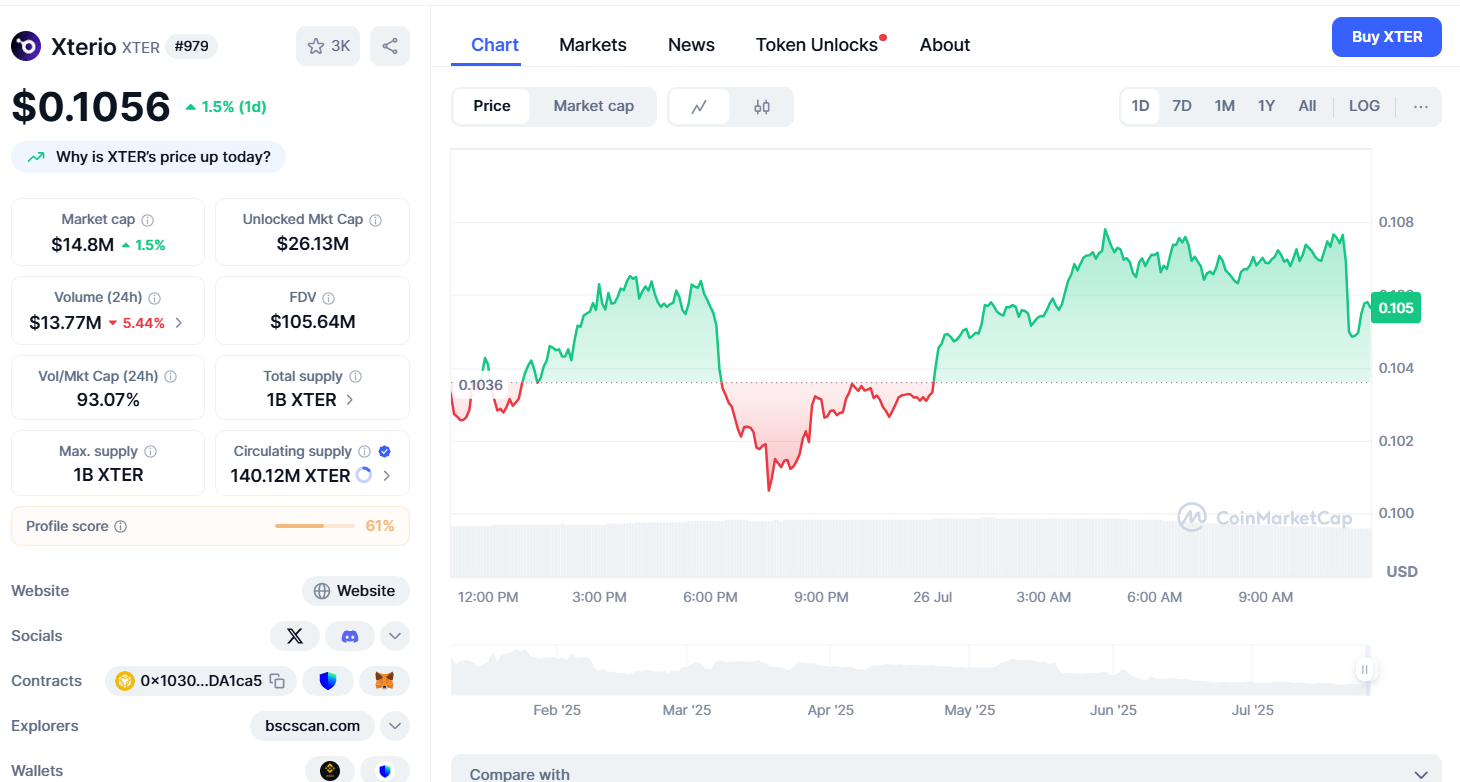Expand Circulating supply chevron

[387, 475]
